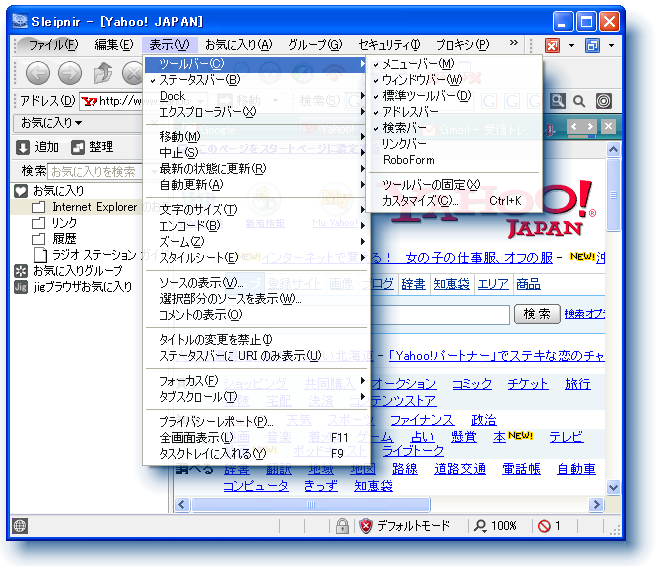Close the current tab with X on tab bar
The image size is (662, 566).
tap(608, 126)
